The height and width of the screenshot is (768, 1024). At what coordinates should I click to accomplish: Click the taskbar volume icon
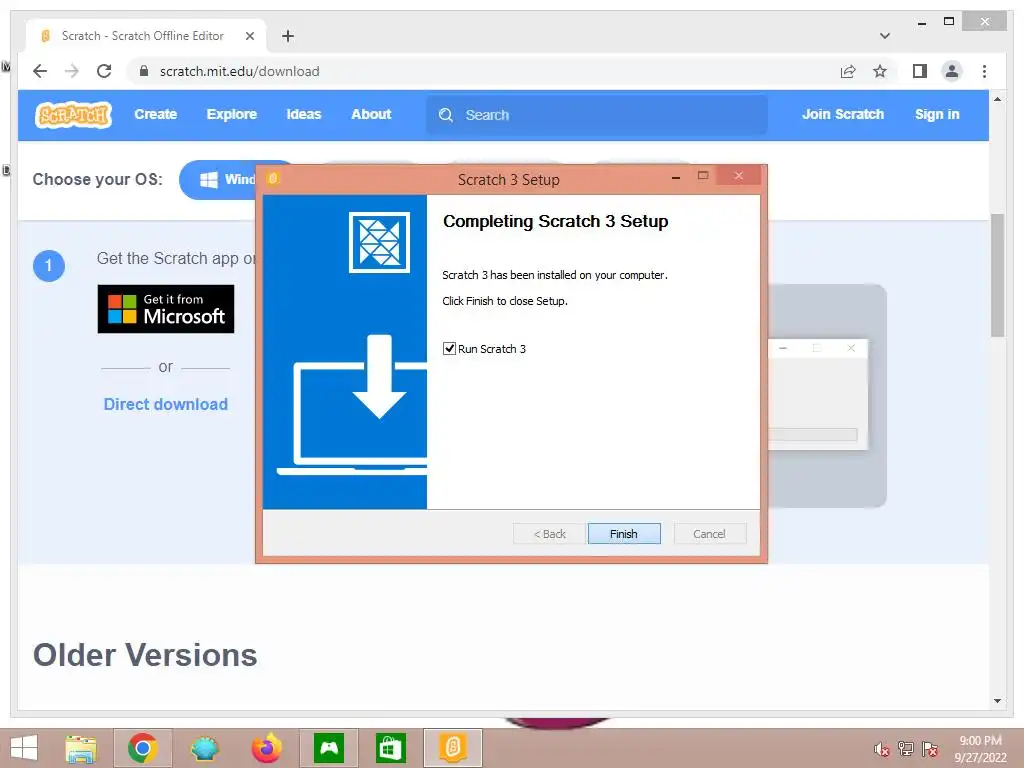click(882, 749)
